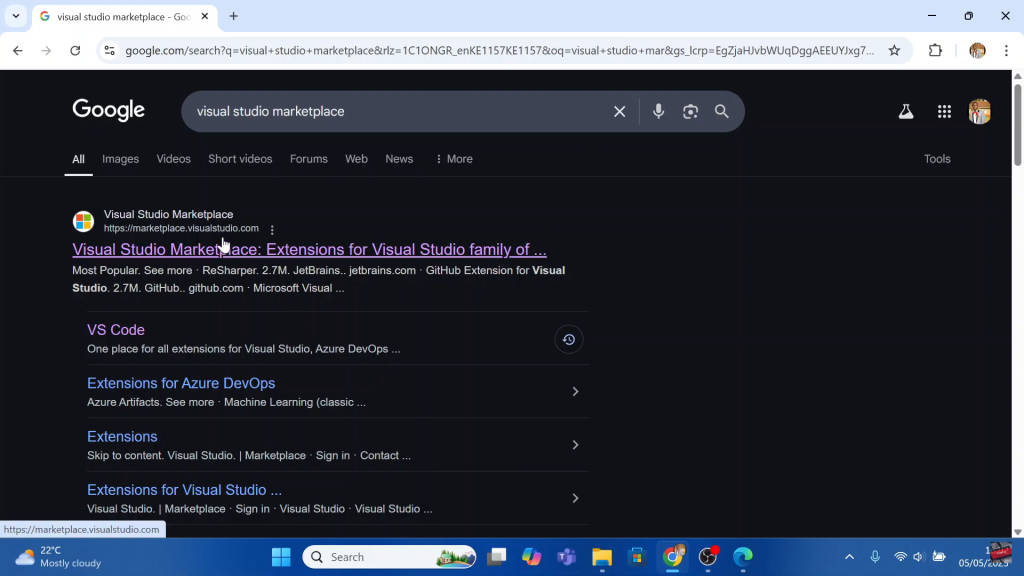1024x576 pixels.
Task: Go to Google homepage via logo
Action: click(x=108, y=110)
